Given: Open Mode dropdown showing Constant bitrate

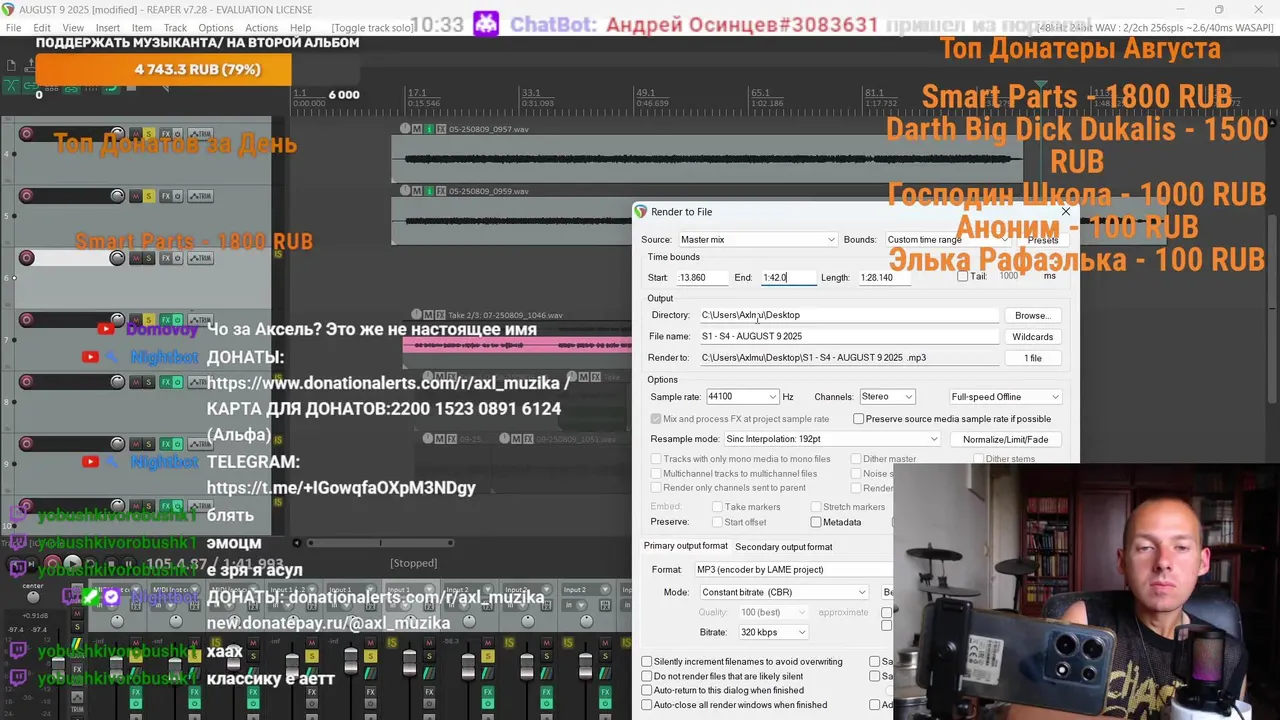Looking at the screenshot, I should coord(783,592).
